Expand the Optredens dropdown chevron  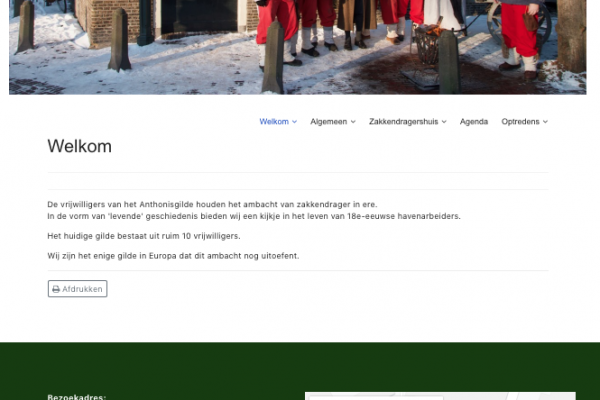coord(545,122)
